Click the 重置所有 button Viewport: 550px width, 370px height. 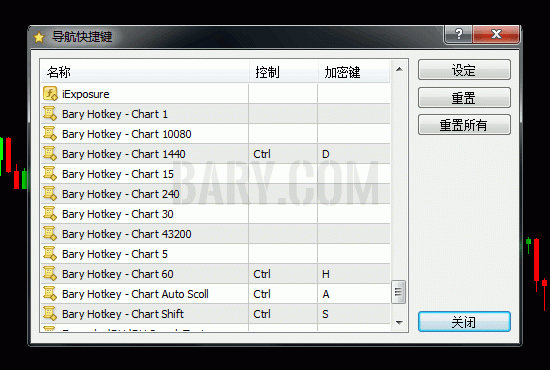point(464,125)
